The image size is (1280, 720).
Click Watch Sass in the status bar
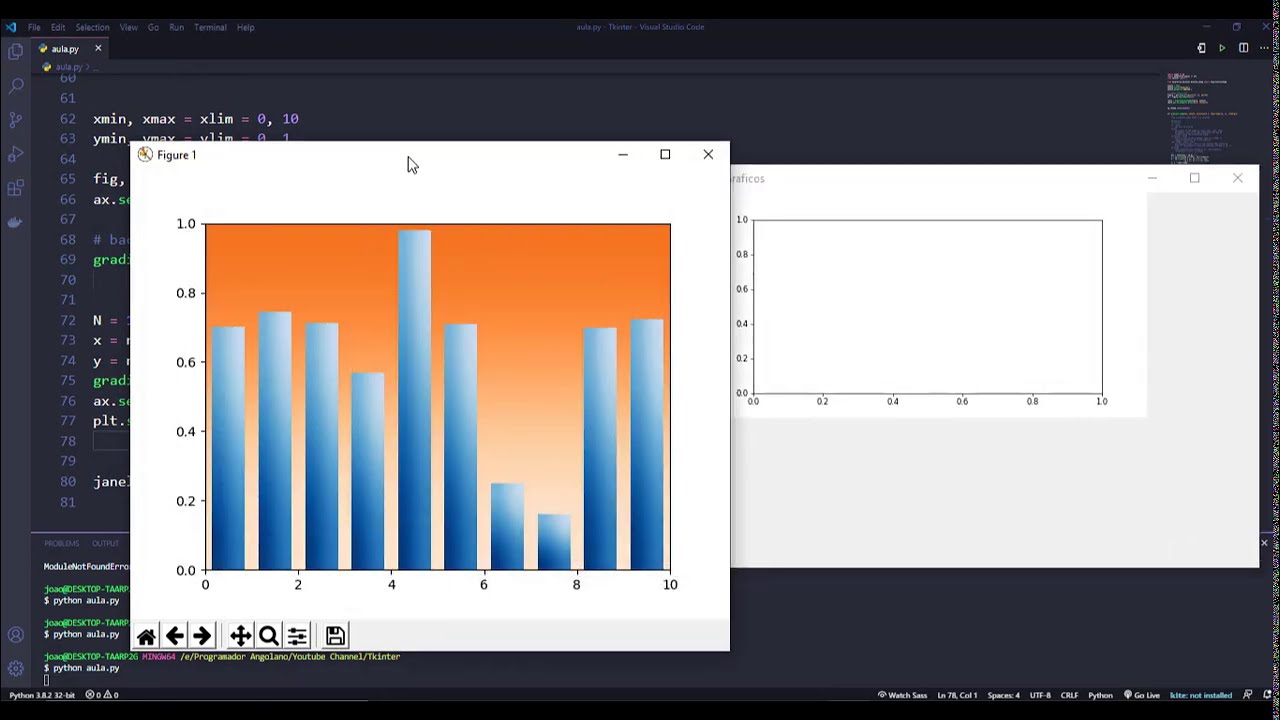point(902,695)
